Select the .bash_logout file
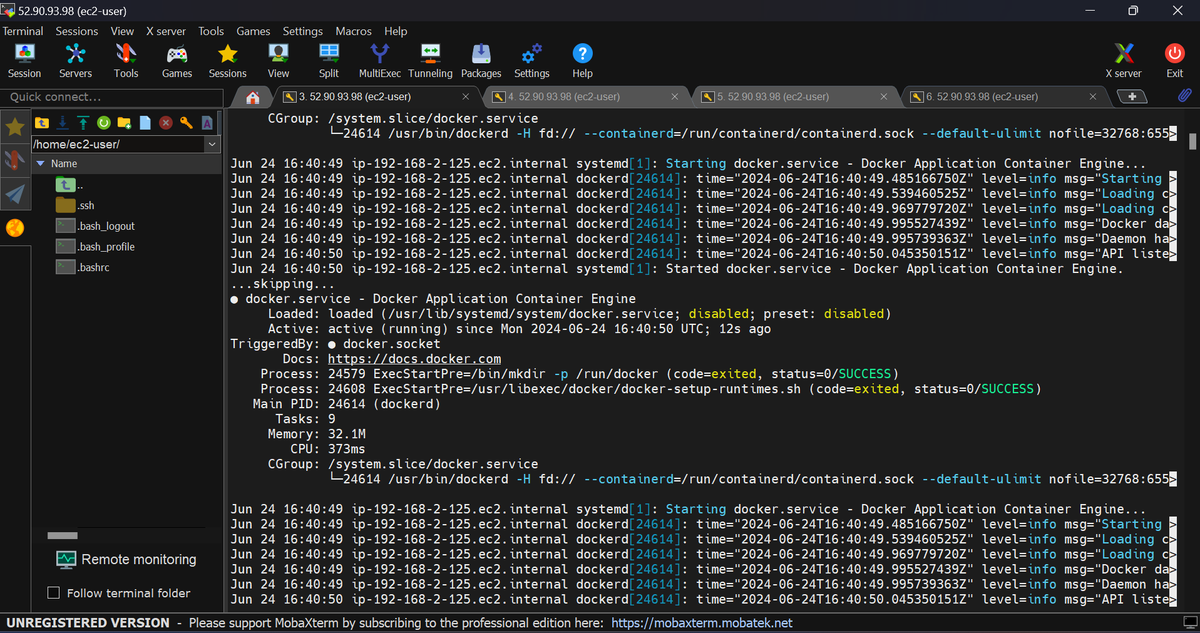 pyautogui.click(x=95, y=226)
